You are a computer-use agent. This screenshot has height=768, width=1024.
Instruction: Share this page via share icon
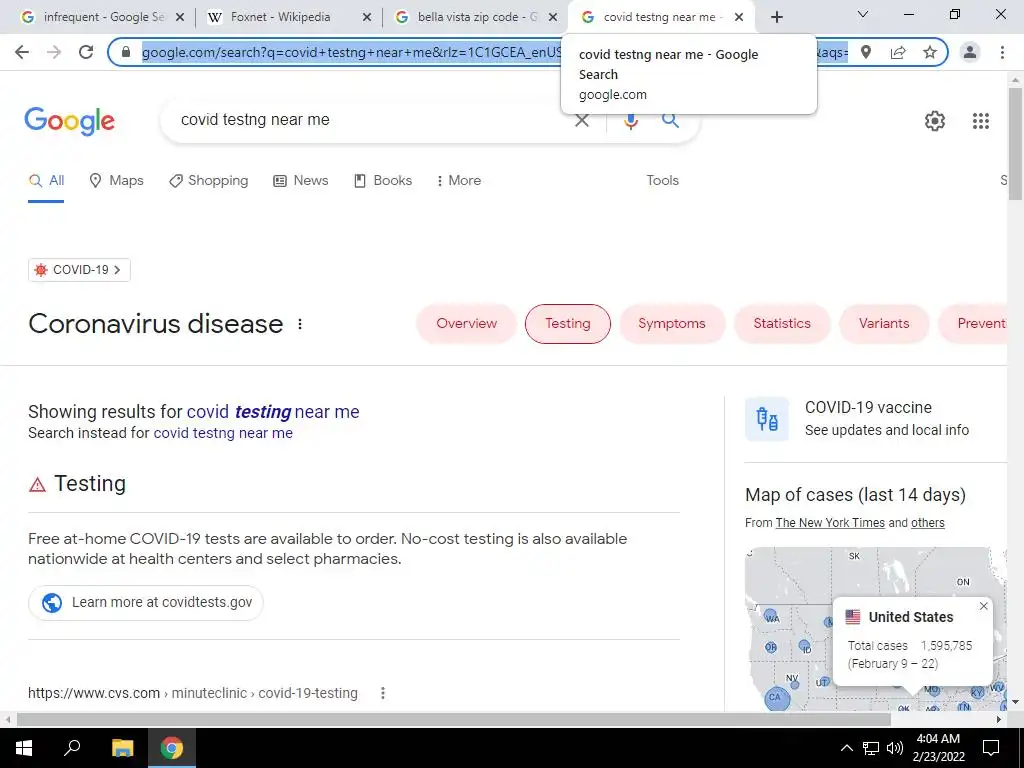click(898, 52)
